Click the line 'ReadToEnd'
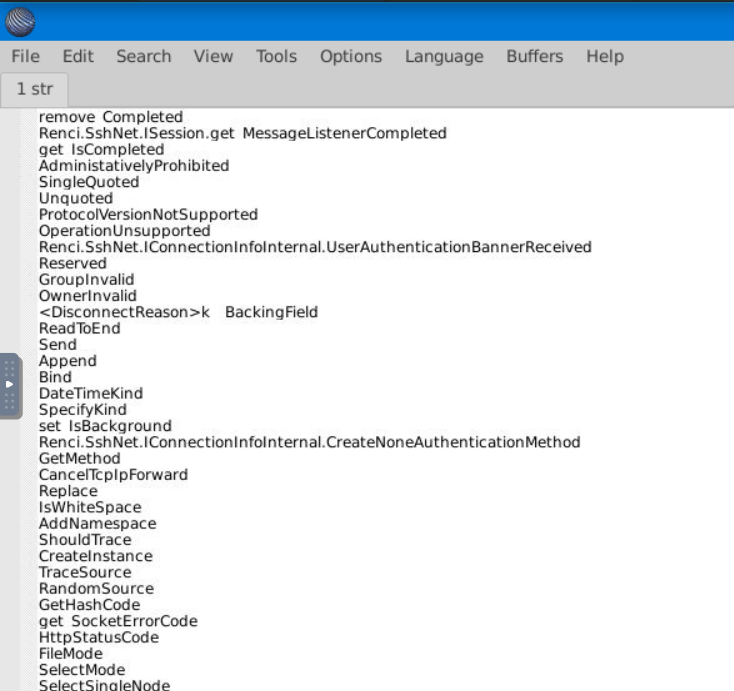Viewport: 734px width, 691px height. point(80,329)
